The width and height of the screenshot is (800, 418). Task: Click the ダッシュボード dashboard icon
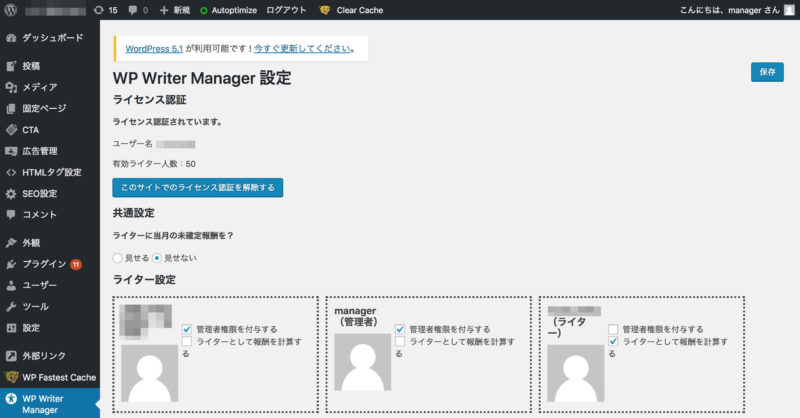point(11,38)
